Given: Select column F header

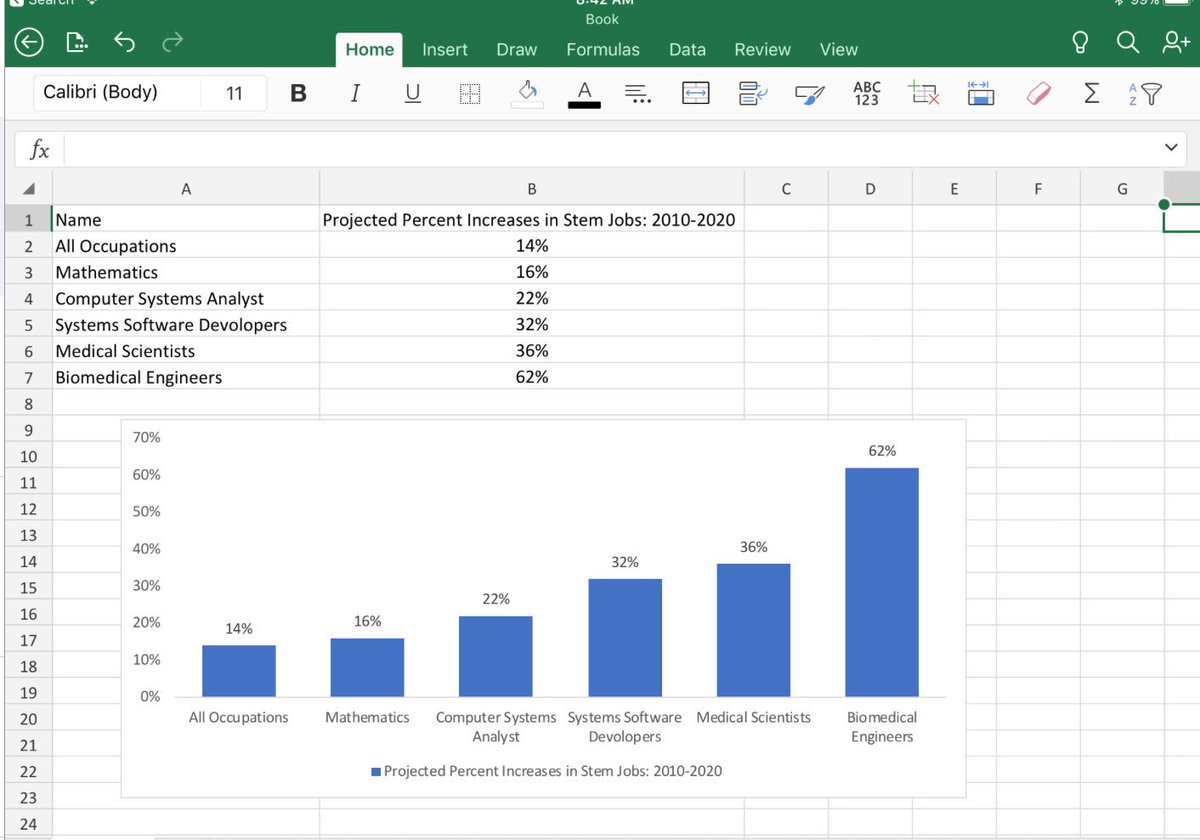Looking at the screenshot, I should click(x=1038, y=188).
